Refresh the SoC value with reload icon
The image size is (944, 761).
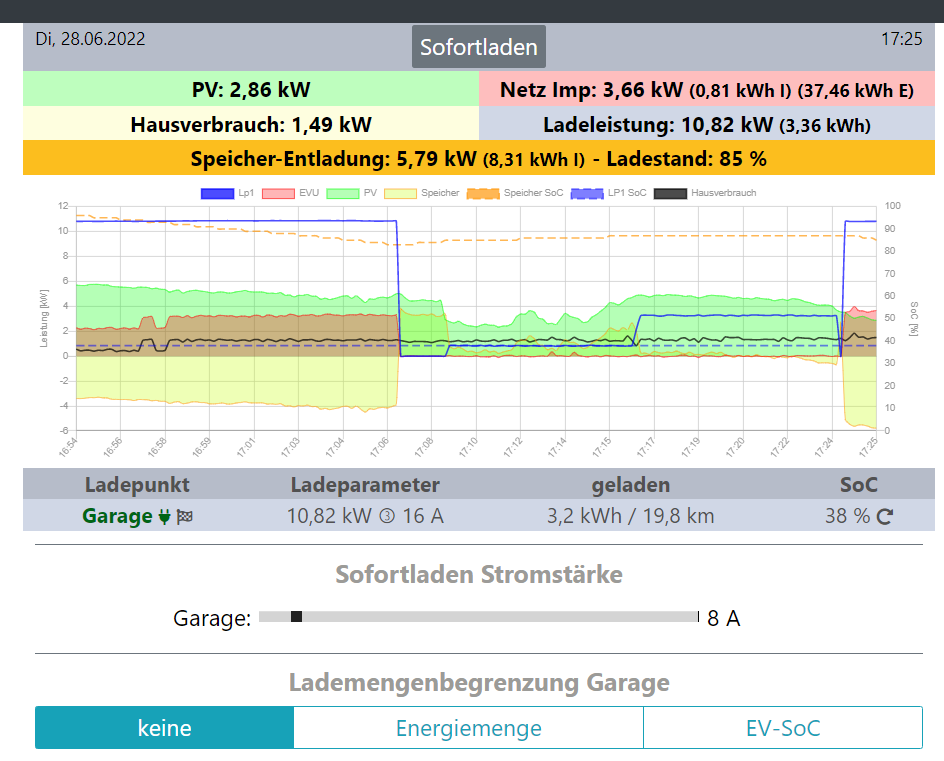click(x=884, y=517)
